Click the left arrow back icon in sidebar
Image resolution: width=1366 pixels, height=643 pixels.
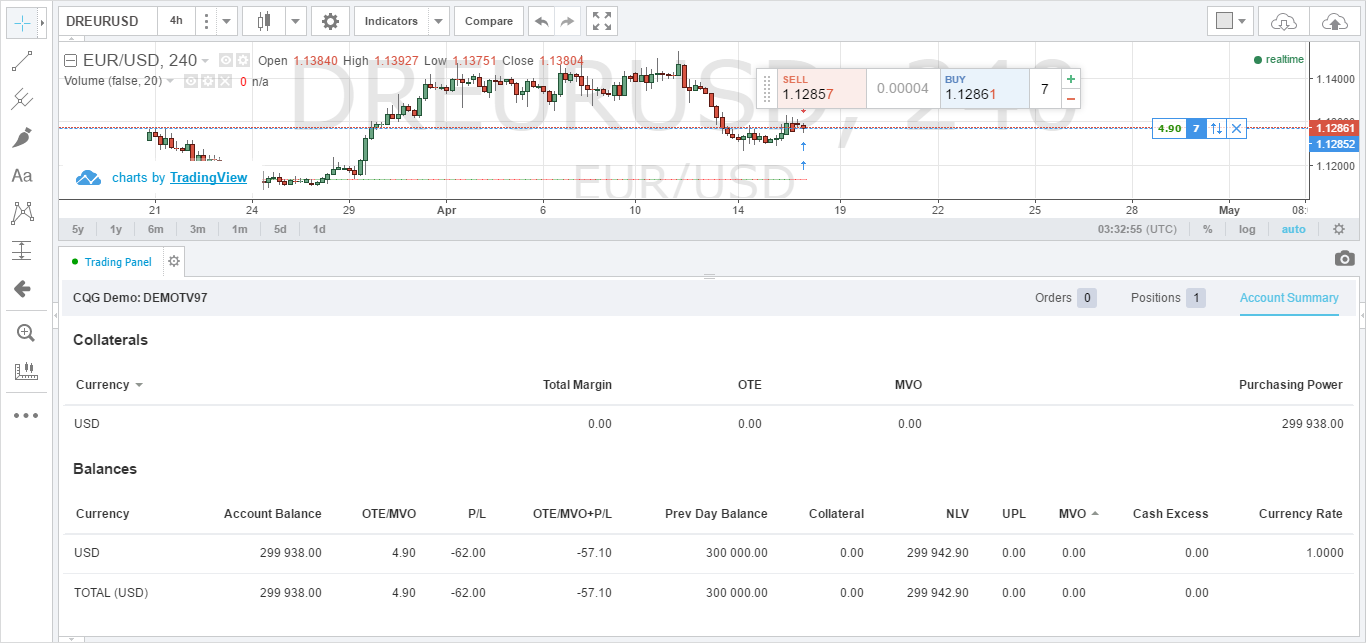coord(22,289)
